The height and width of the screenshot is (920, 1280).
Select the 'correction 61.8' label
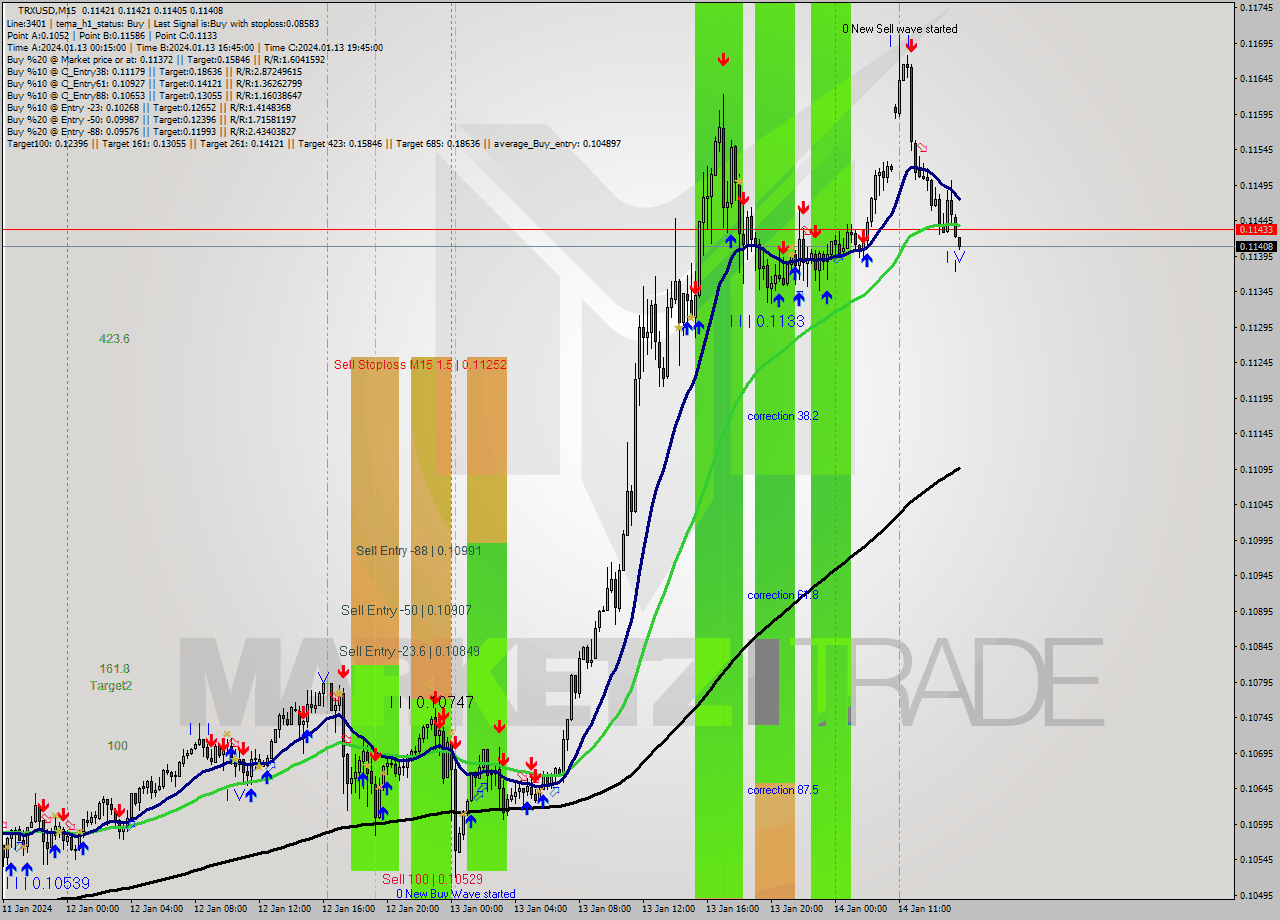[783, 595]
